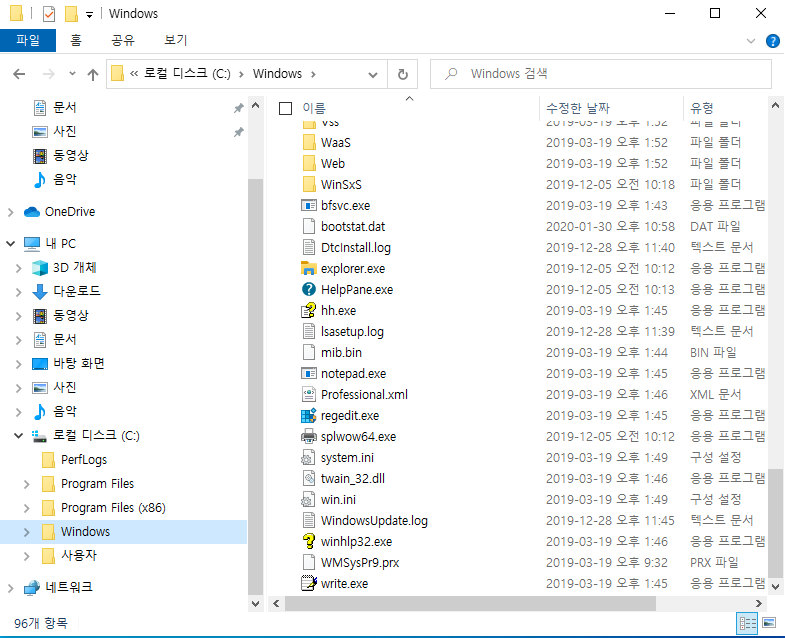Screen dimensions: 785x638
Task: Click Professional.xml icon
Action: (309, 395)
